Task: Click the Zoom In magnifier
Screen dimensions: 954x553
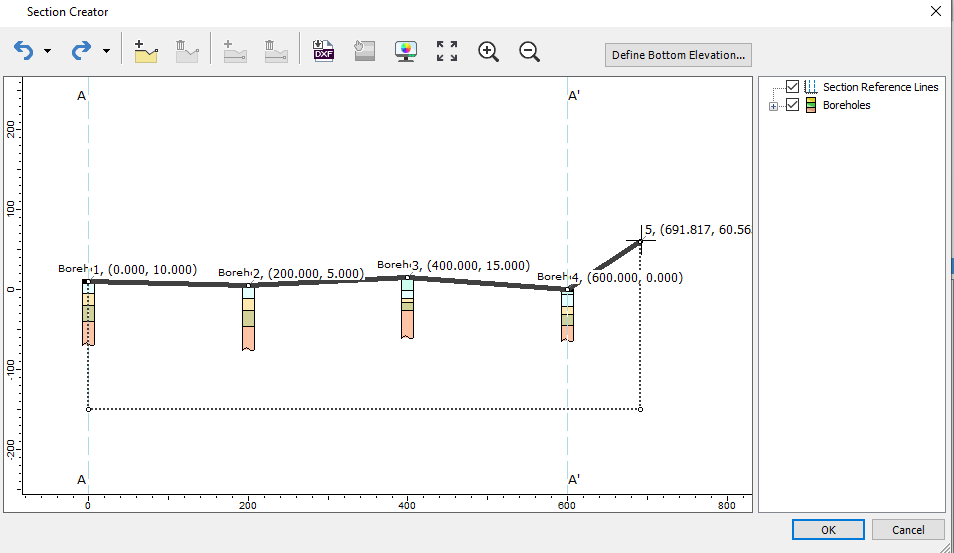Action: 489,51
